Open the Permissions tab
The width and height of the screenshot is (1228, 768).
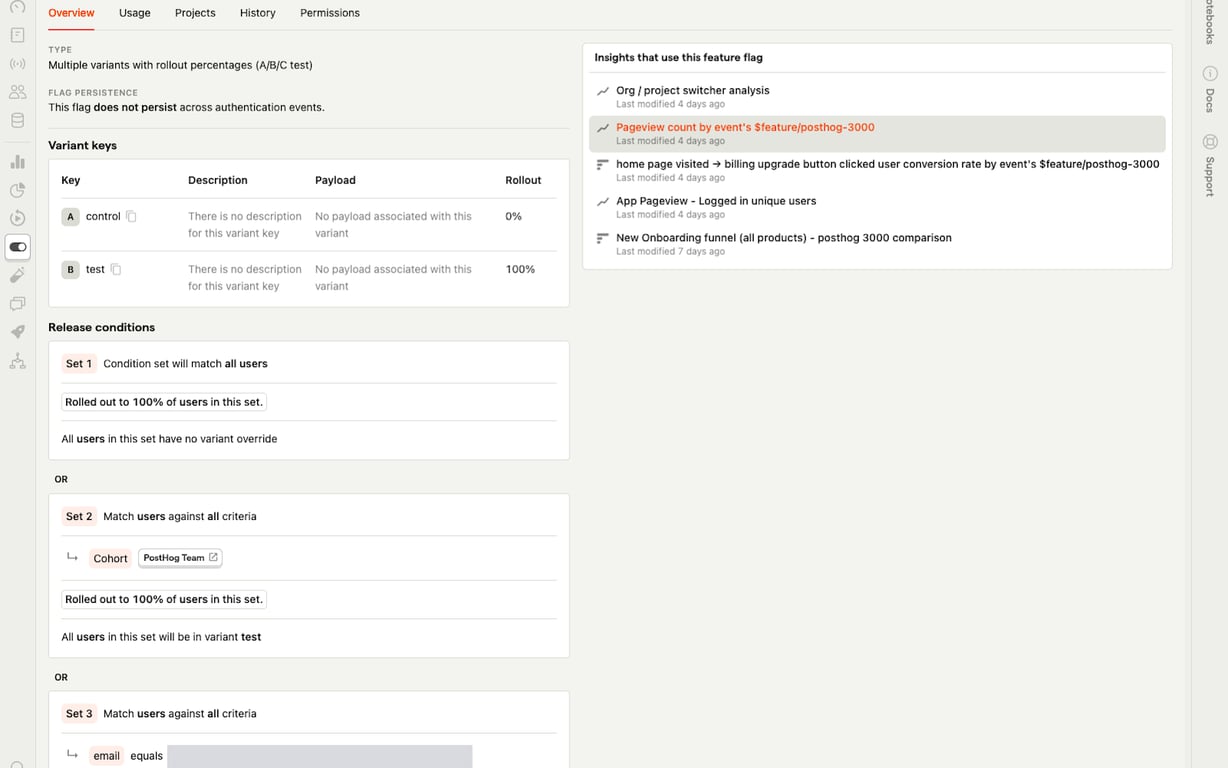click(329, 13)
